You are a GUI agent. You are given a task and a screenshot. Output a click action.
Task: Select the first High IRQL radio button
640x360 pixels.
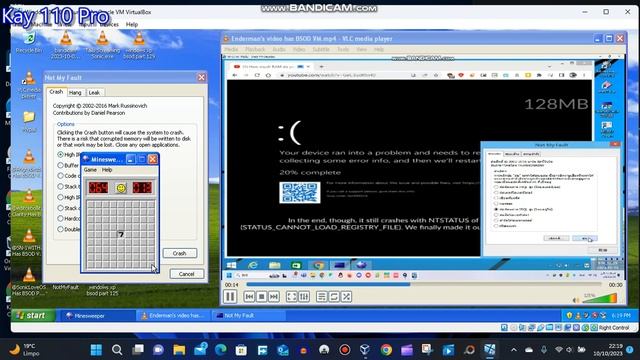[60, 155]
